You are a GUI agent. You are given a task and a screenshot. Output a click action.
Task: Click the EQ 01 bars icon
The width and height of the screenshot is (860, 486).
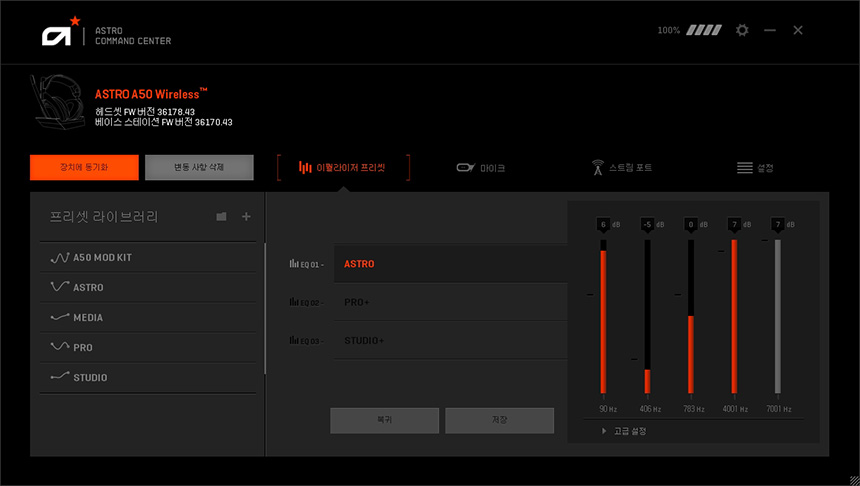coord(294,263)
